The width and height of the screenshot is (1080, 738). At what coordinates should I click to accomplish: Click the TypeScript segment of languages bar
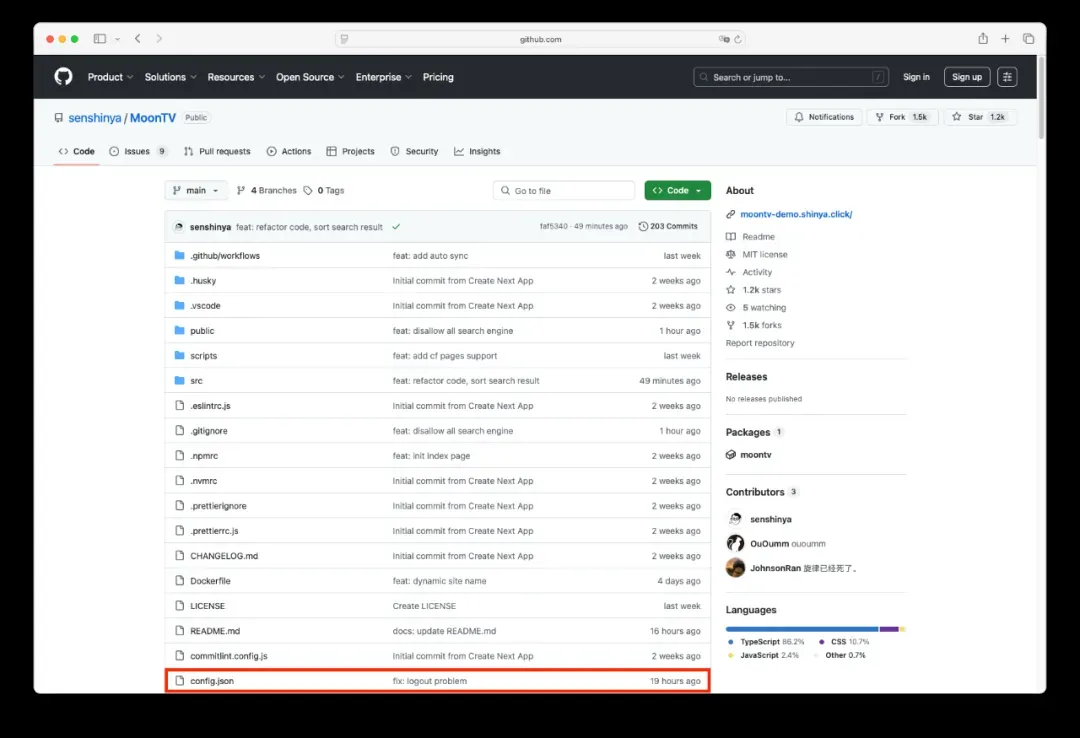click(800, 629)
